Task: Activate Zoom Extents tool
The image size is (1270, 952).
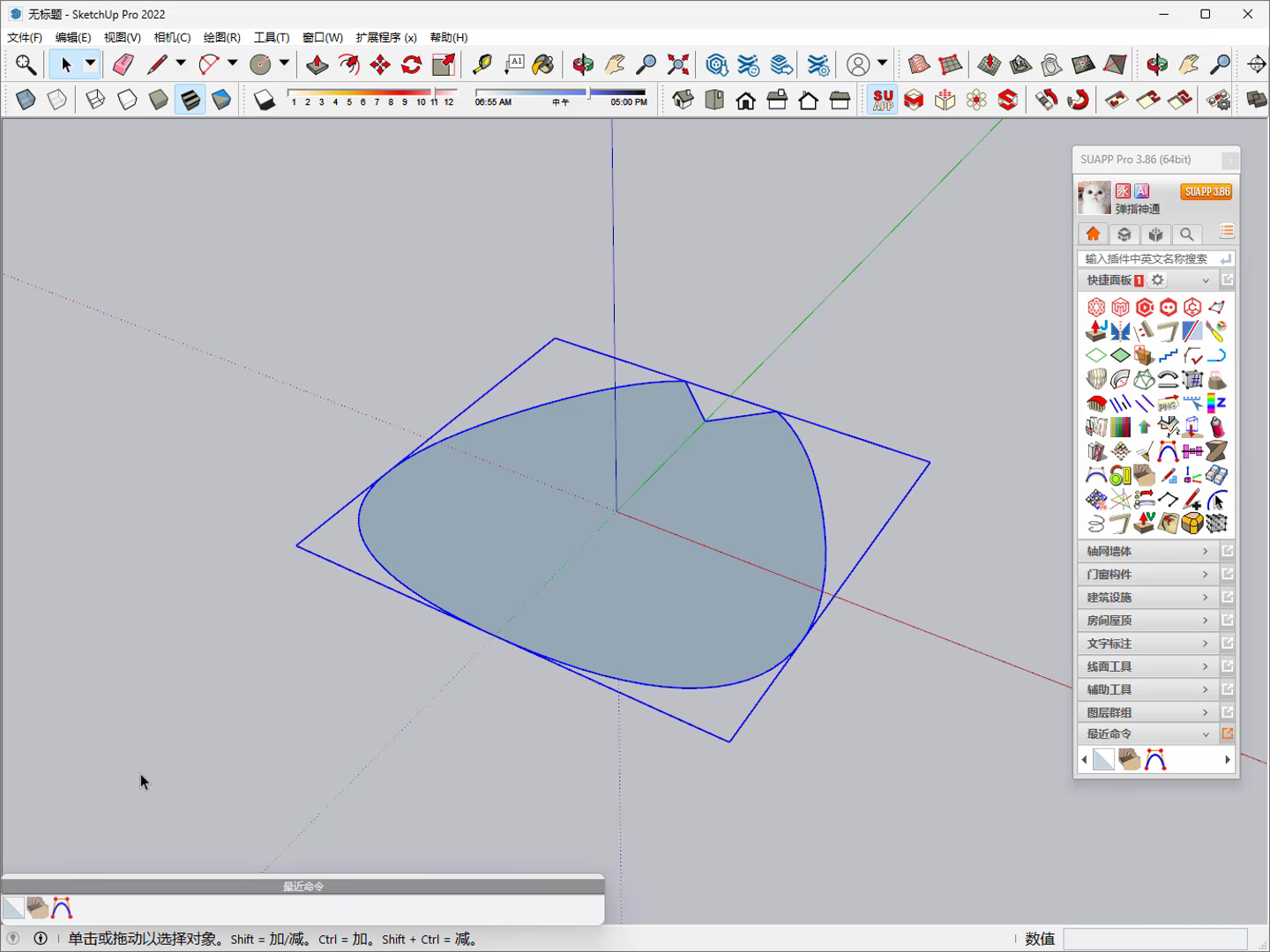Action: pos(678,64)
